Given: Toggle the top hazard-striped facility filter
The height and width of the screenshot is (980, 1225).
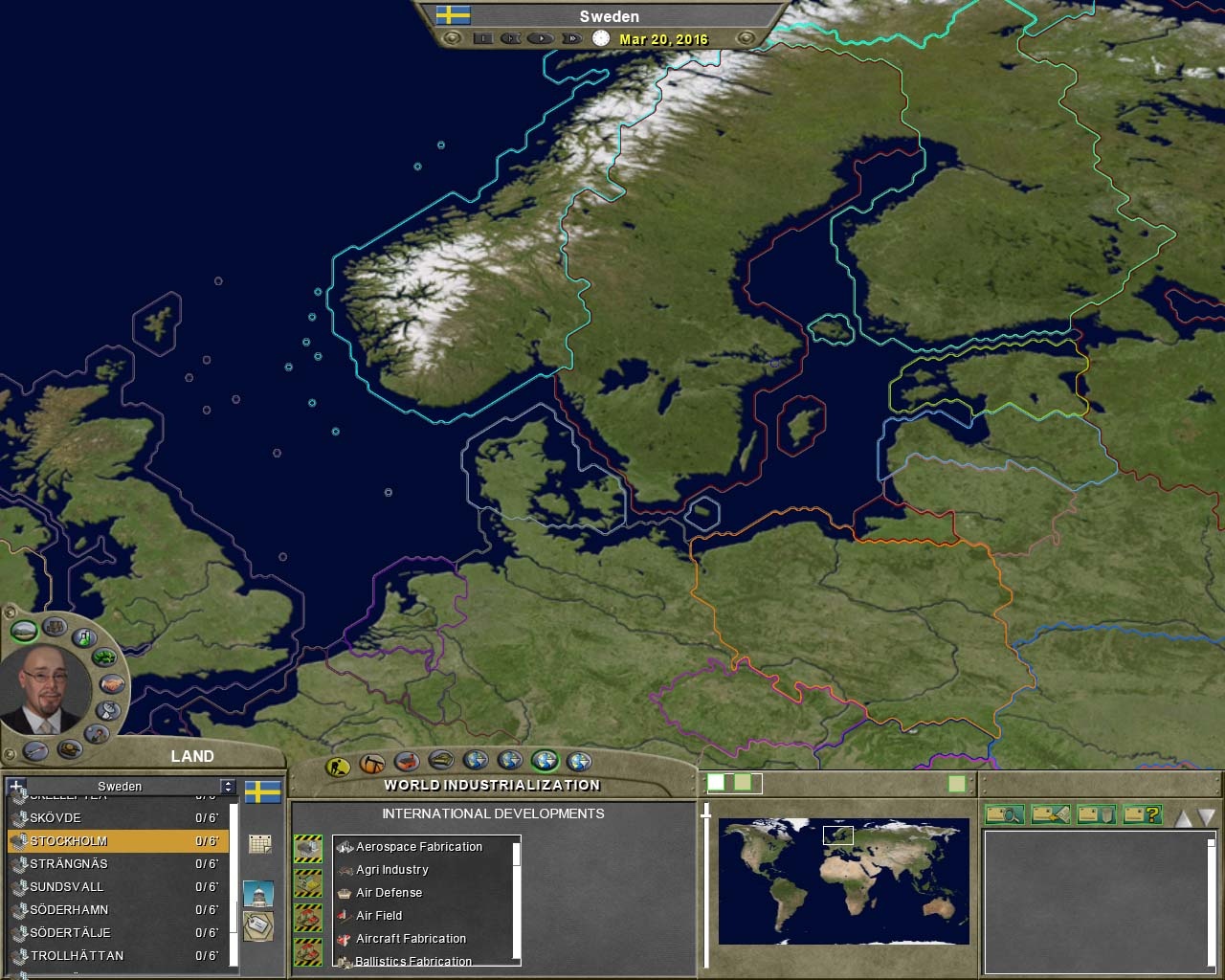Looking at the screenshot, I should pyautogui.click(x=308, y=848).
